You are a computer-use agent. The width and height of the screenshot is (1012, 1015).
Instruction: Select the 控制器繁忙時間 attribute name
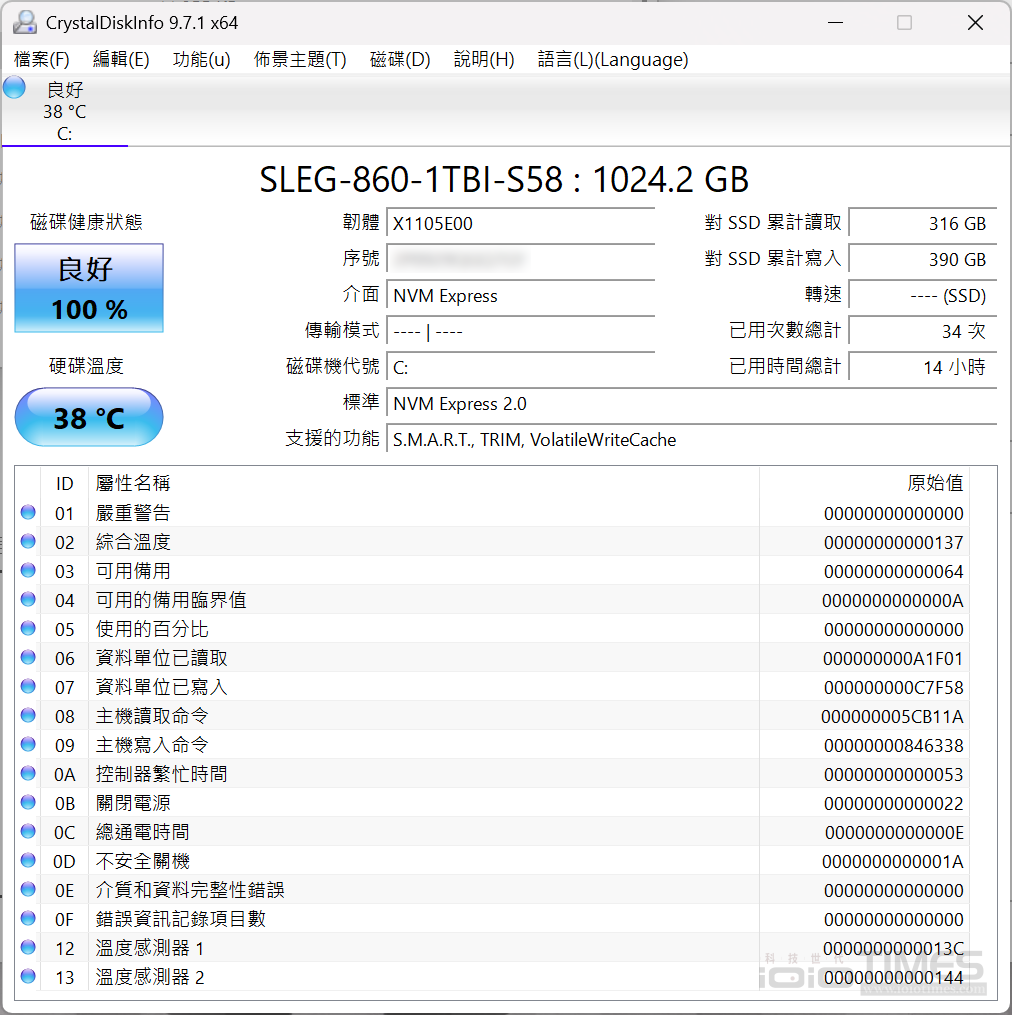pyautogui.click(x=161, y=774)
